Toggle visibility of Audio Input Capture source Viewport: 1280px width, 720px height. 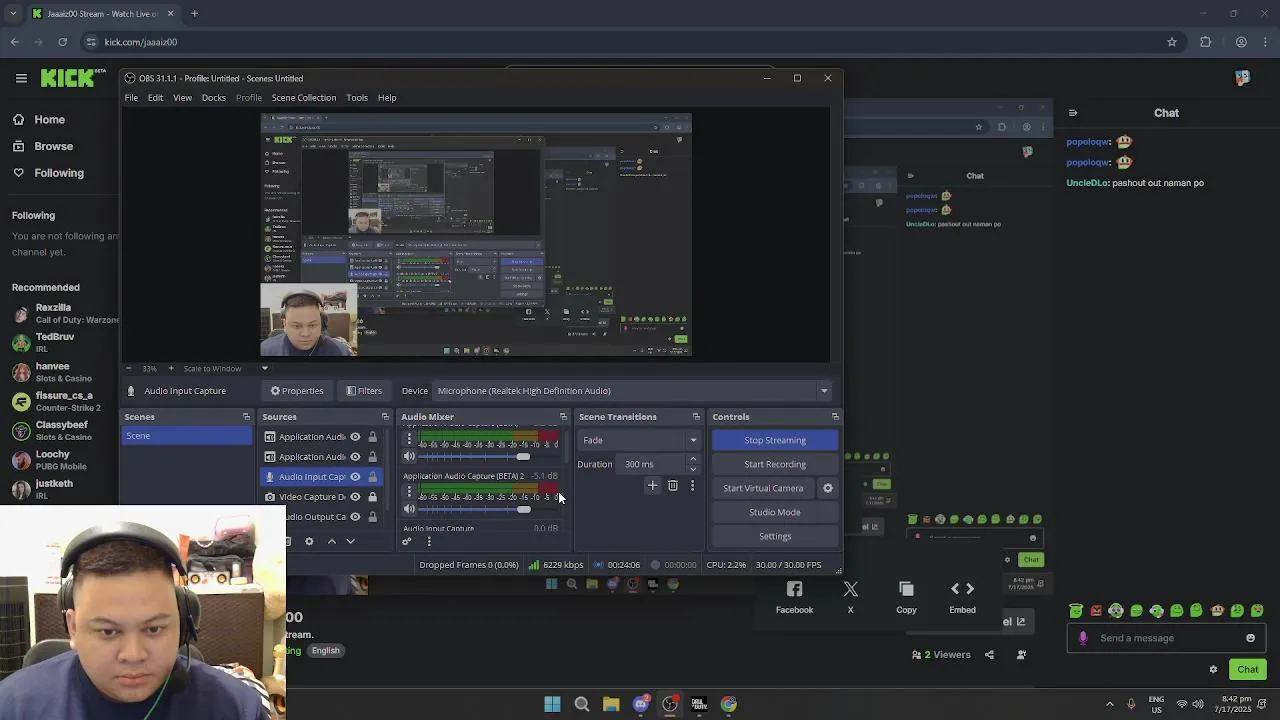tap(355, 477)
